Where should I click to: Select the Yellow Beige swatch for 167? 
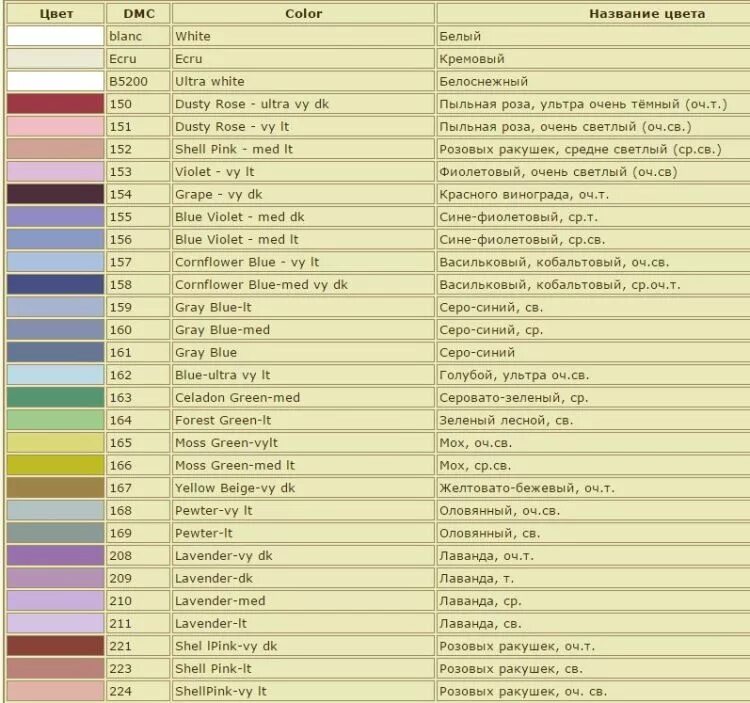tap(55, 488)
